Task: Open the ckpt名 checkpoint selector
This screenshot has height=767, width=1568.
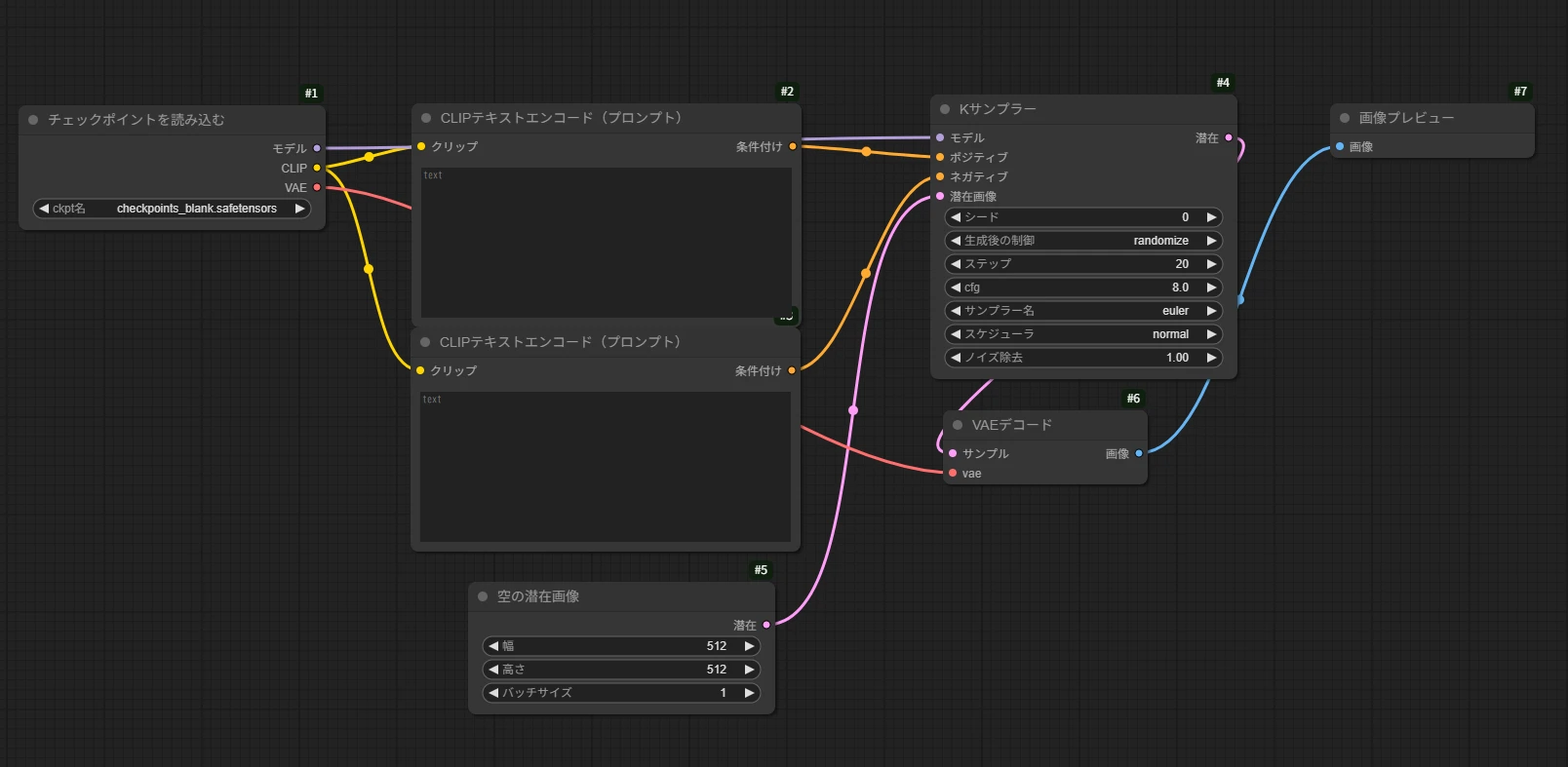Action: tap(172, 209)
